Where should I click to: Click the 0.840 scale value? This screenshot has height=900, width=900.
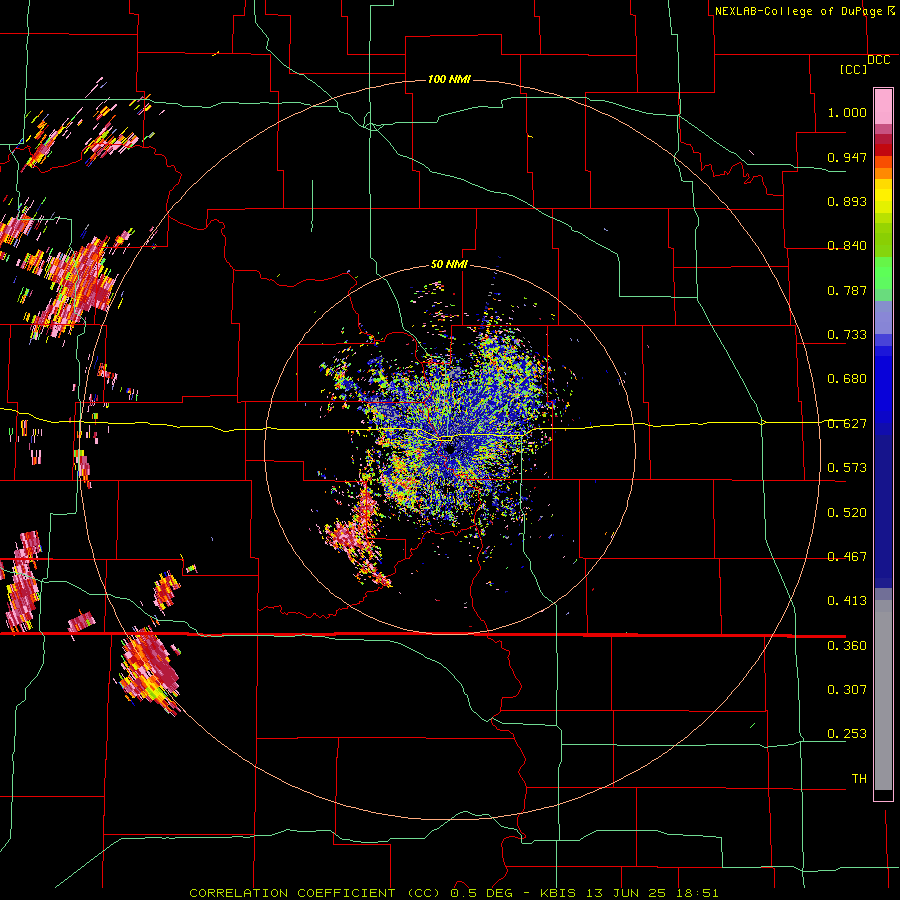click(847, 246)
